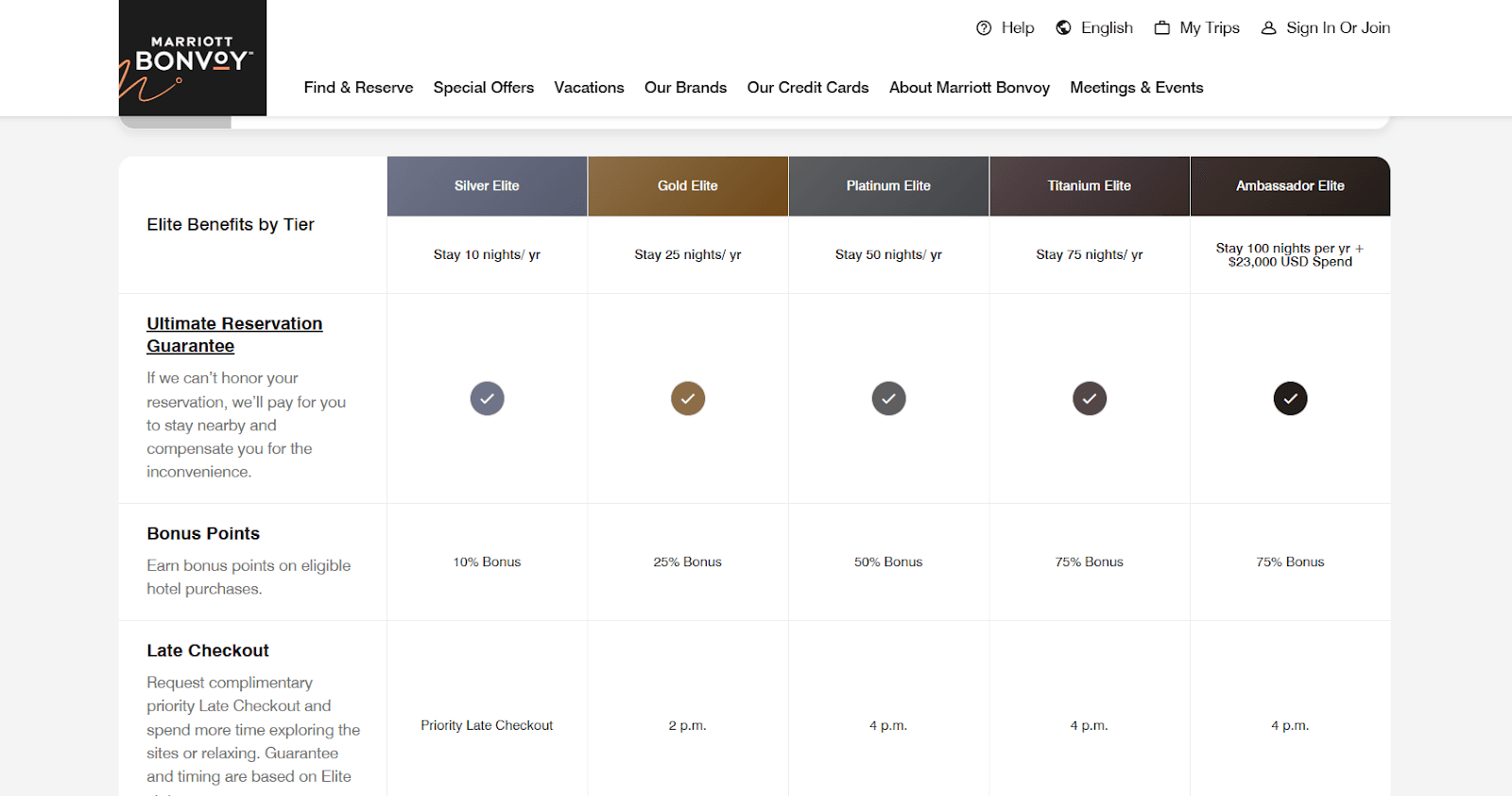Select the Platinum Elite column header

(889, 186)
